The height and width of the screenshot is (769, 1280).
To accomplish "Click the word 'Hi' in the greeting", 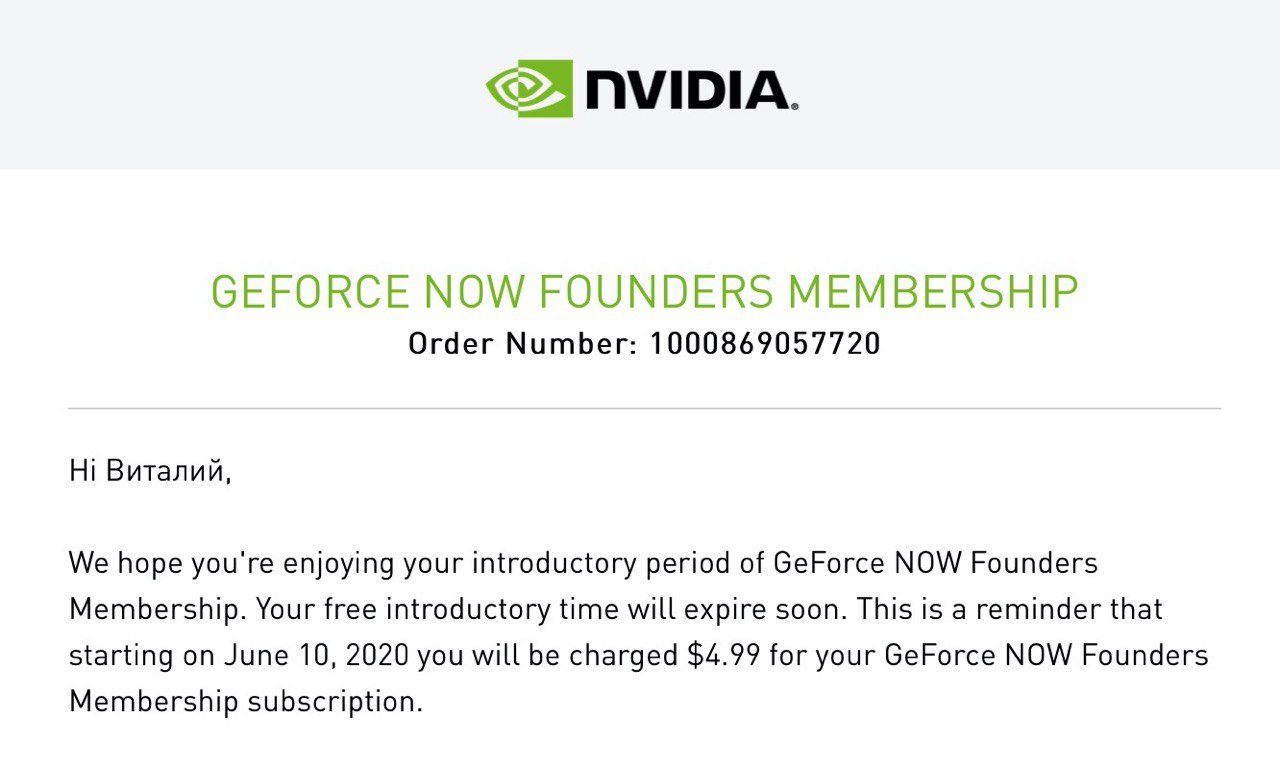I will click(x=82, y=470).
